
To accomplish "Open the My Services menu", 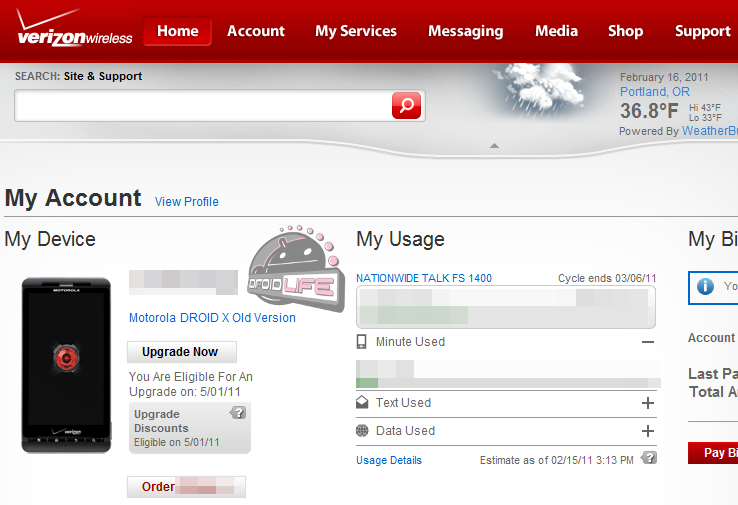I will pyautogui.click(x=356, y=31).
